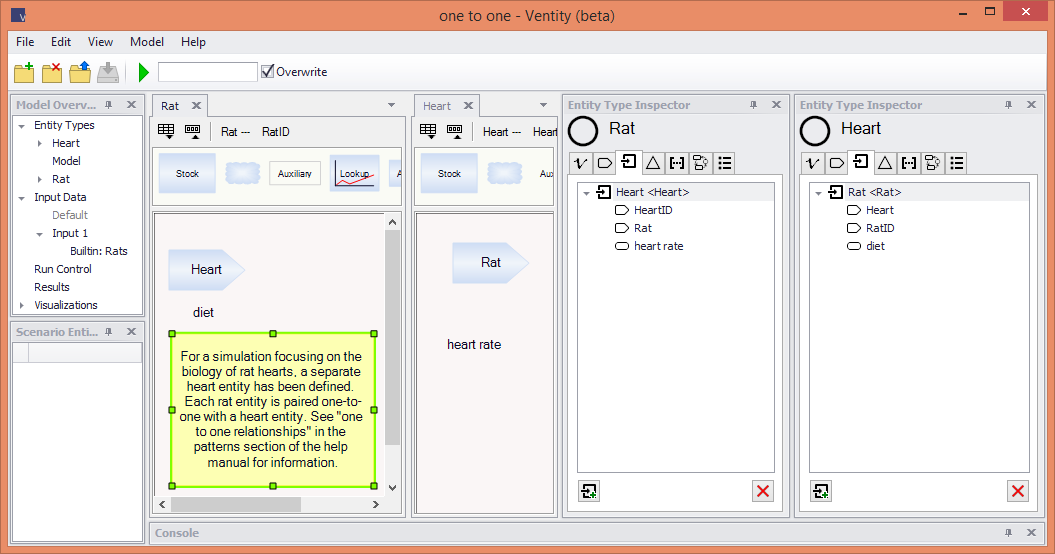The height and width of the screenshot is (554, 1055).
Task: Click the folder icon with blue upload arrow
Action: [80, 72]
